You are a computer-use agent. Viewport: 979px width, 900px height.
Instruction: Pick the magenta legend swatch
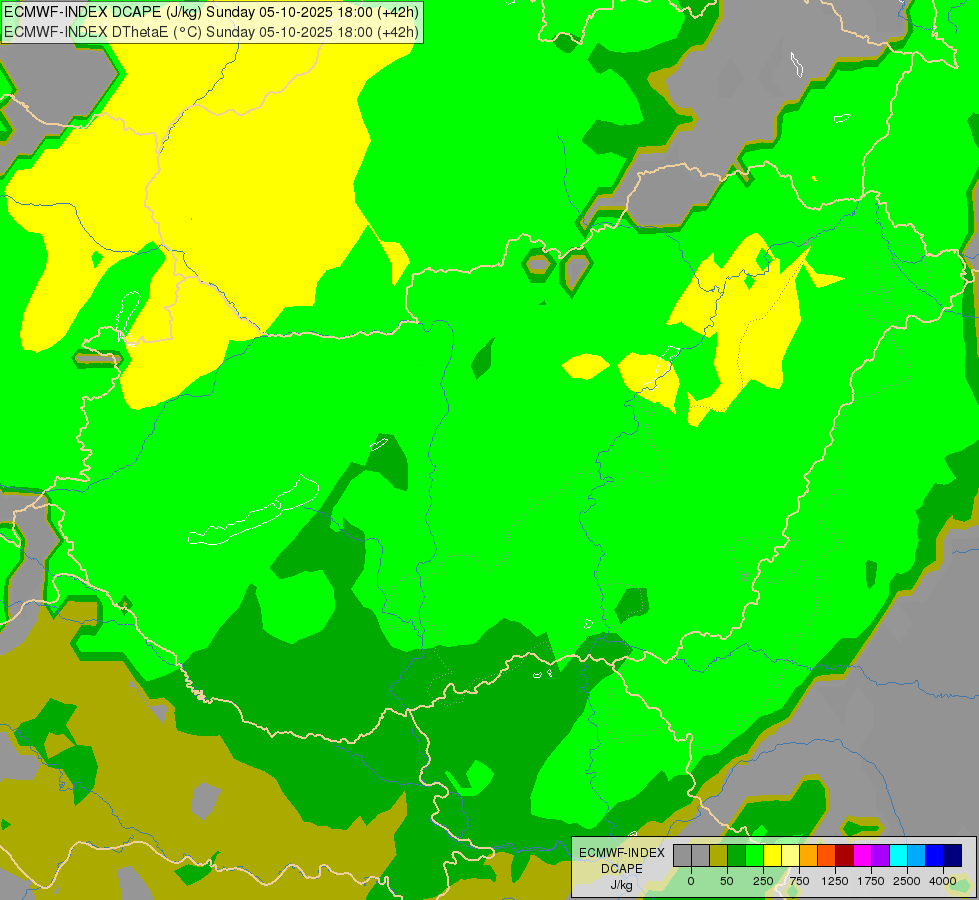[x=862, y=855]
